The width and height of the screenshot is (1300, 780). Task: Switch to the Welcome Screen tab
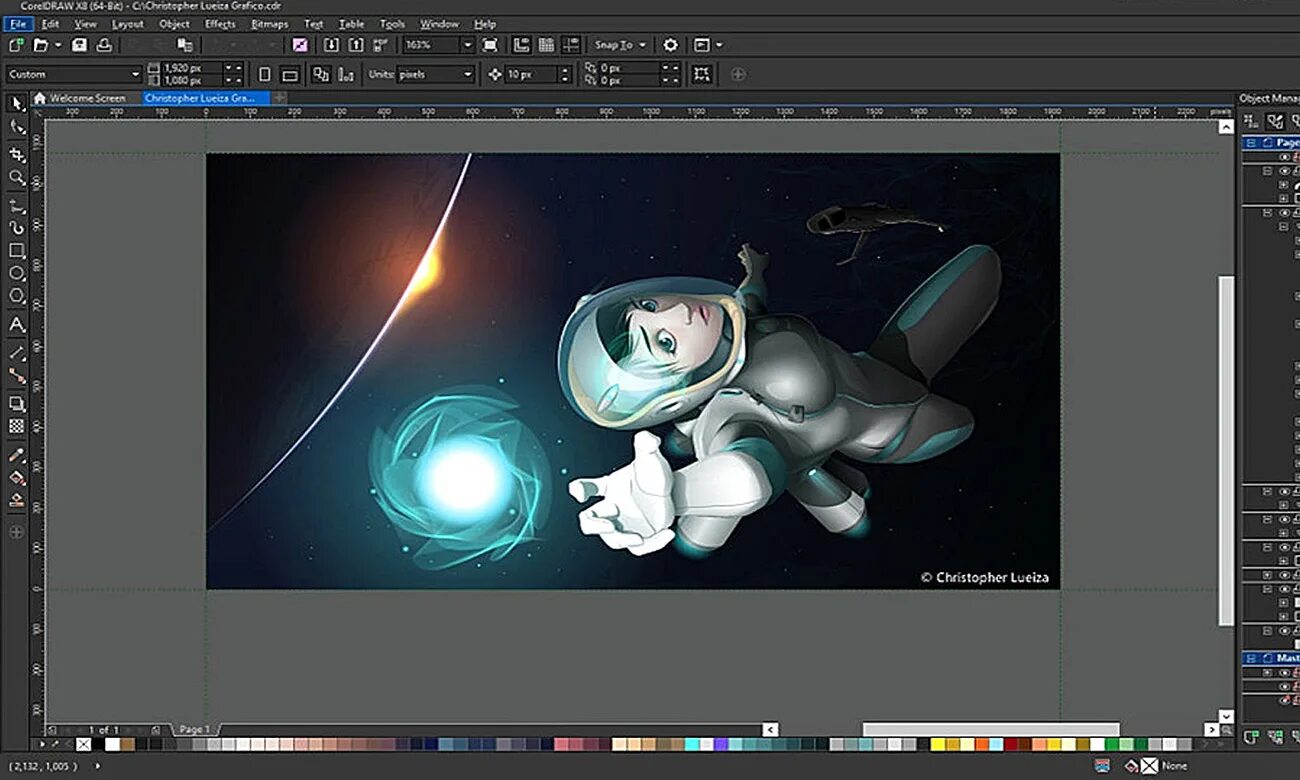tap(87, 98)
